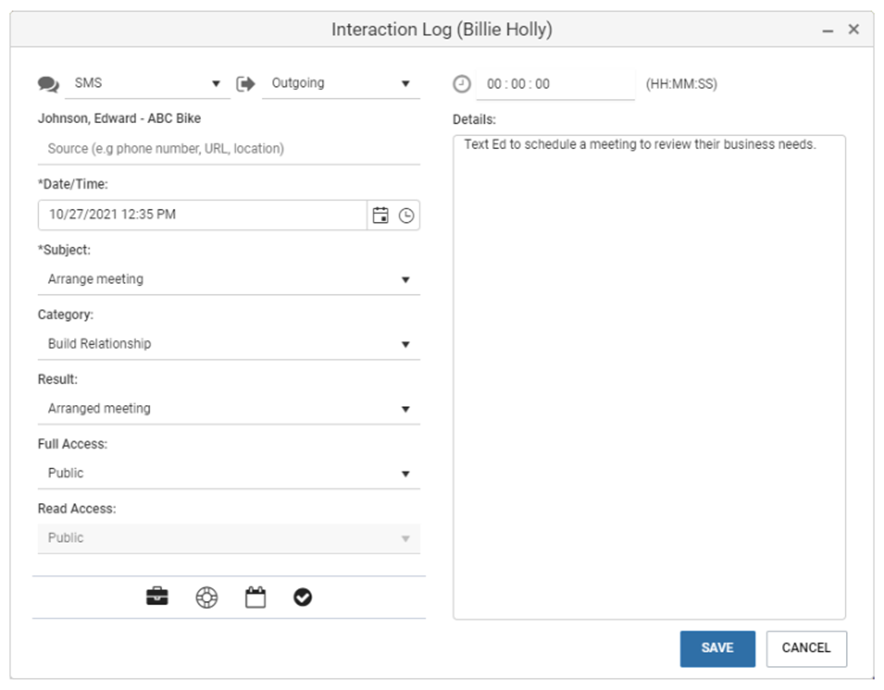Open the Outgoing direction dropdown

coord(340,84)
